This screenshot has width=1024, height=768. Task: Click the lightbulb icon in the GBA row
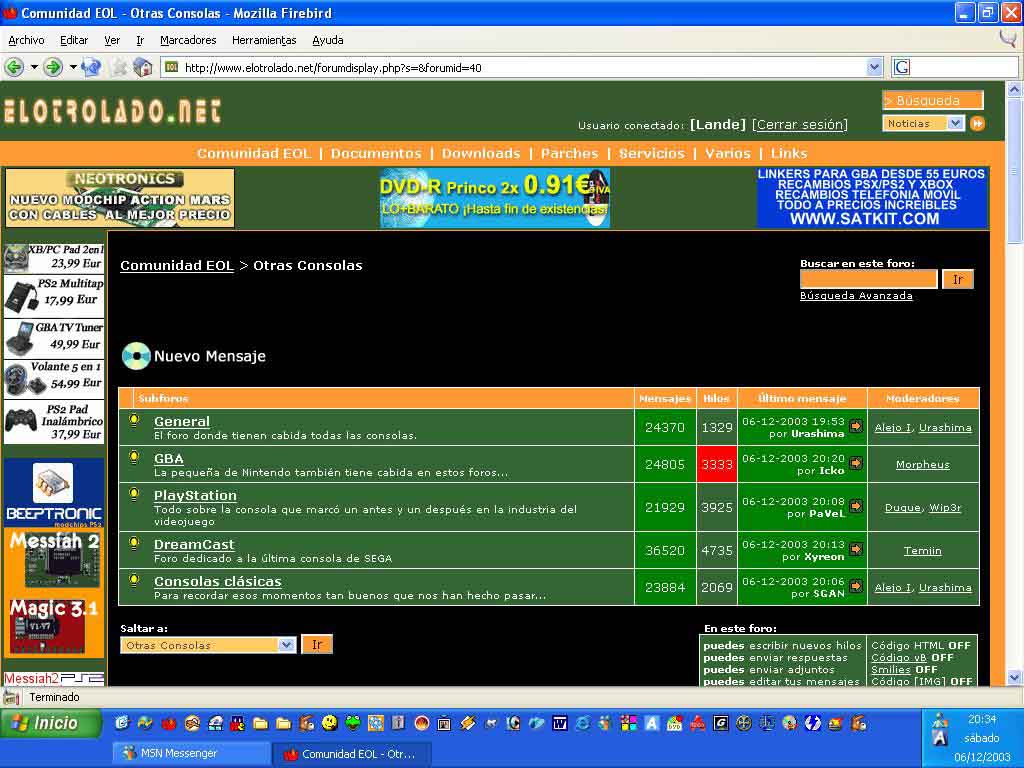(x=134, y=457)
